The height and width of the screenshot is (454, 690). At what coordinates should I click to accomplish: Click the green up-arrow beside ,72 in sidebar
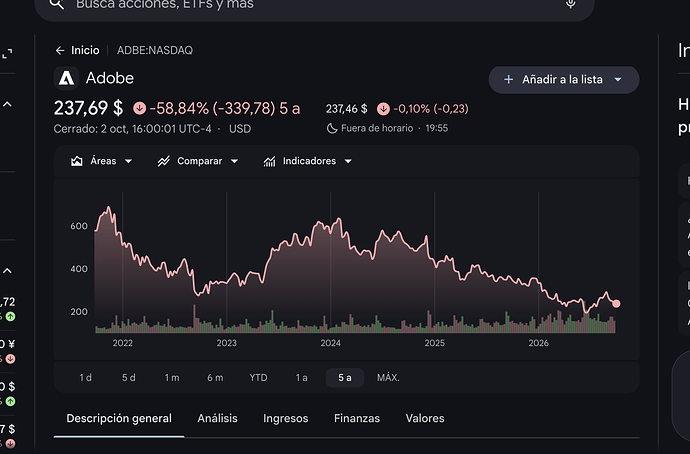pos(11,316)
